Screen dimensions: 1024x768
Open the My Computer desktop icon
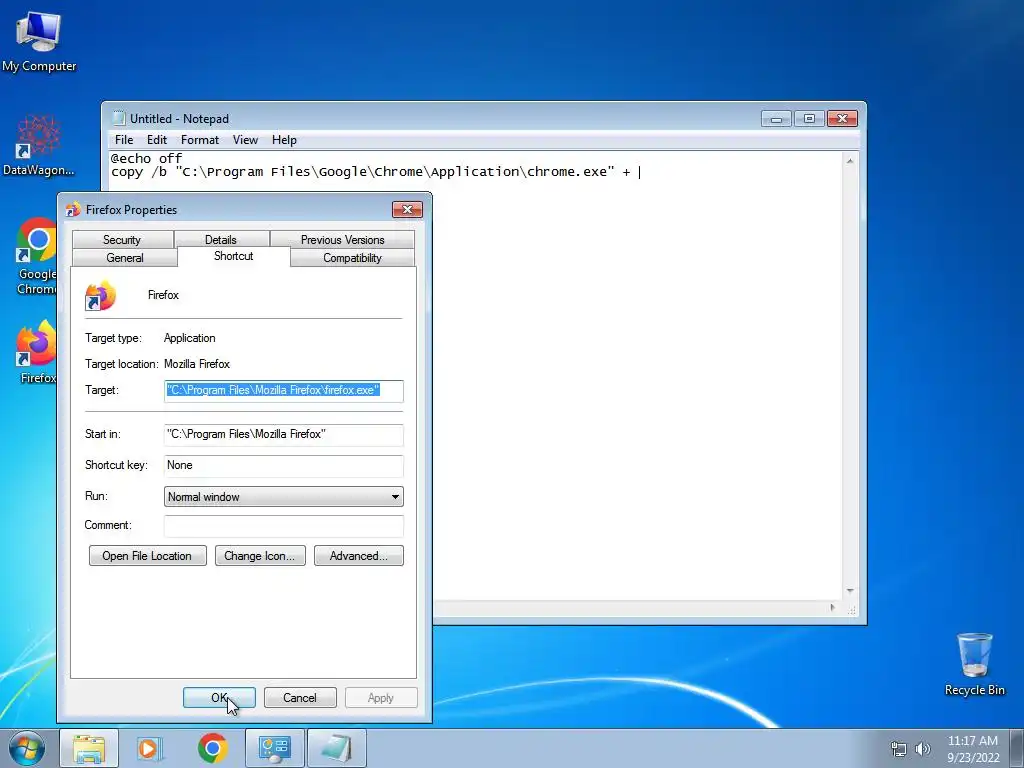coord(39,41)
